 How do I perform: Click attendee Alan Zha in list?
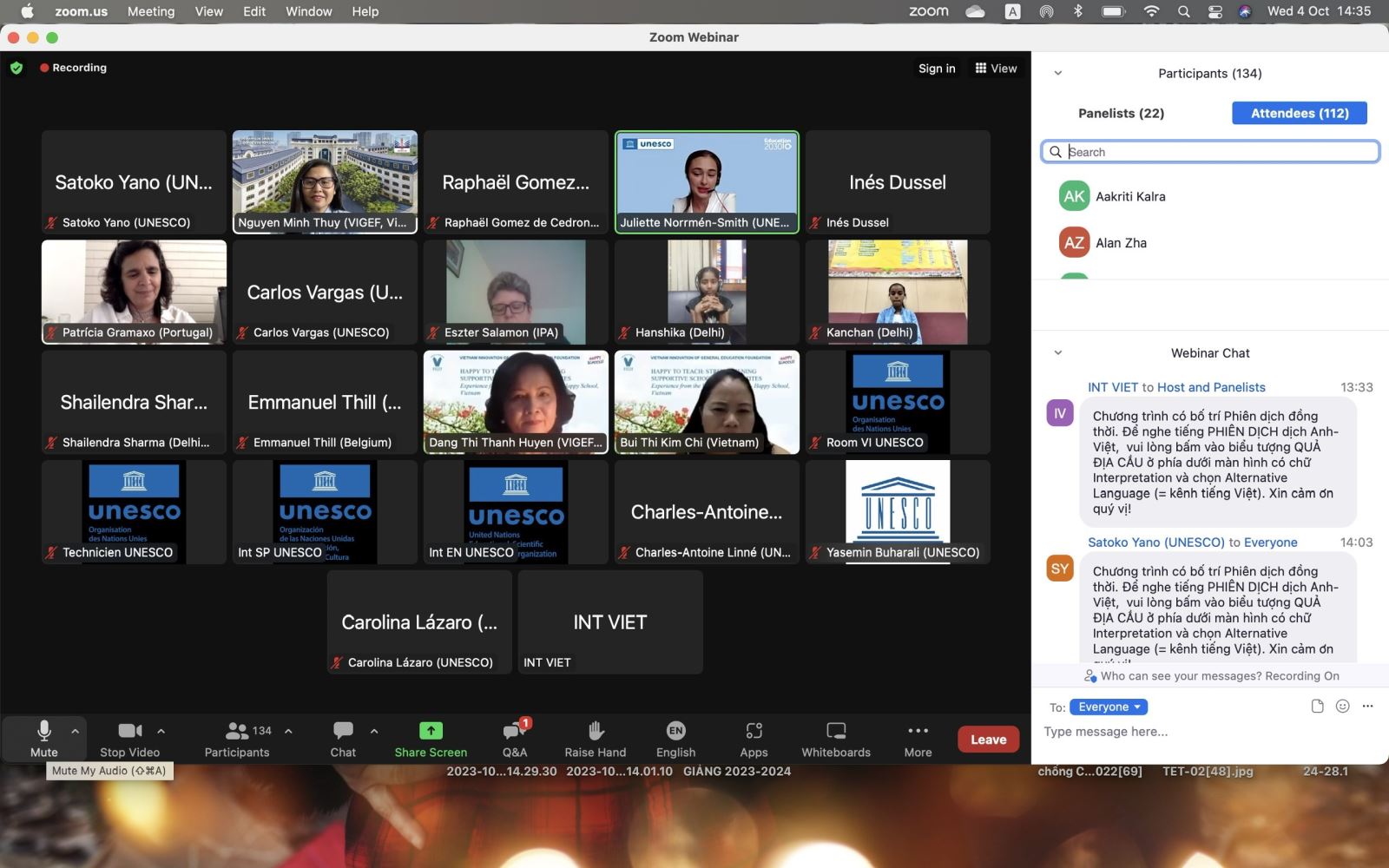coord(1210,243)
